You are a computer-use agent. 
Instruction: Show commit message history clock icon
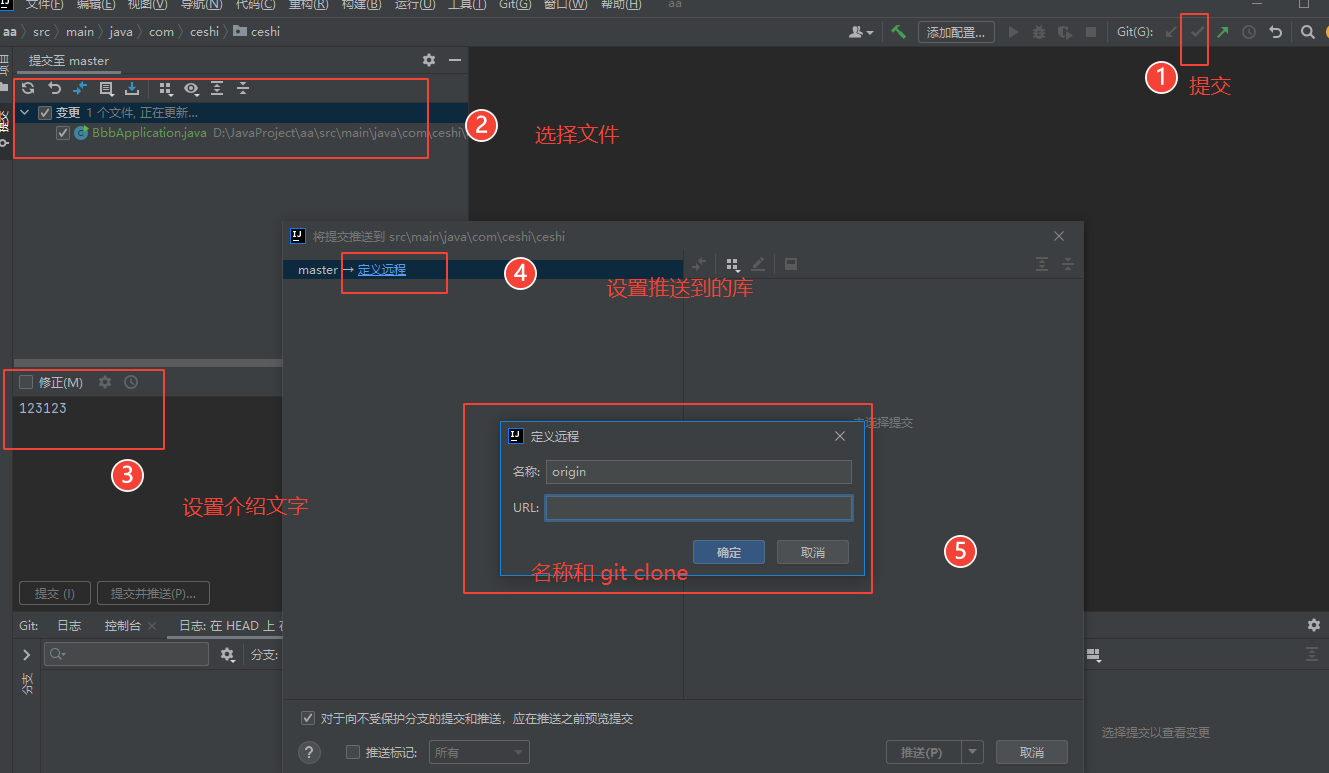[x=131, y=382]
